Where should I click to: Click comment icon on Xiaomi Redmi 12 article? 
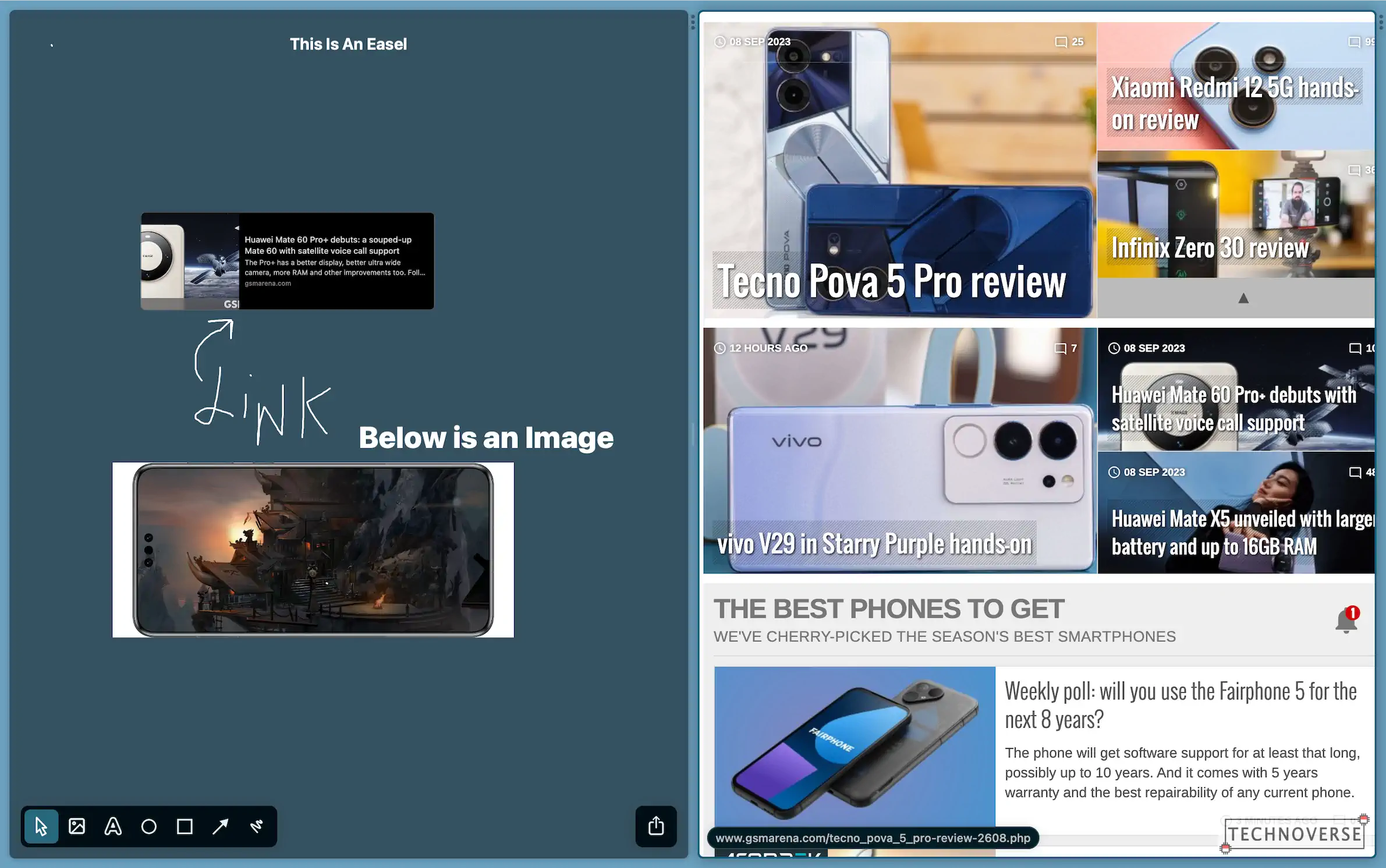click(x=1355, y=42)
